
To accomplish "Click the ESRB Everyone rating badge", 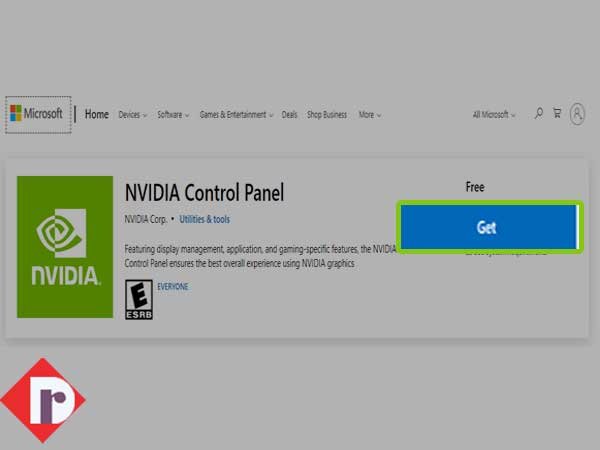I will point(139,300).
